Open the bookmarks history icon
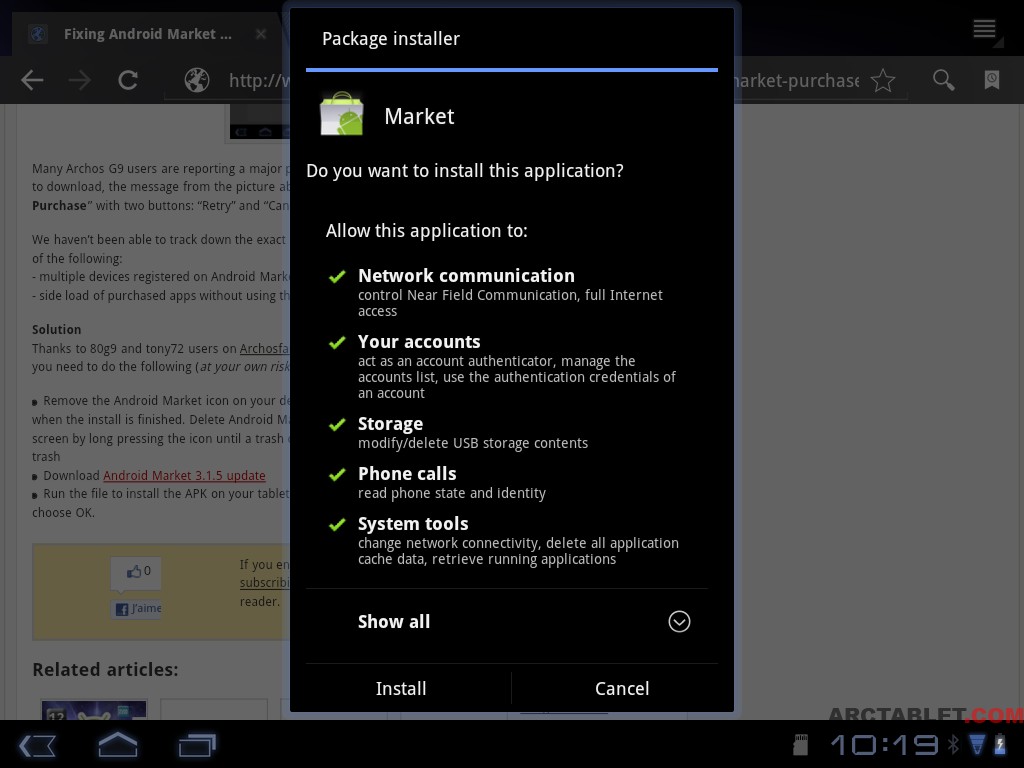Image resolution: width=1024 pixels, height=768 pixels. tap(992, 80)
